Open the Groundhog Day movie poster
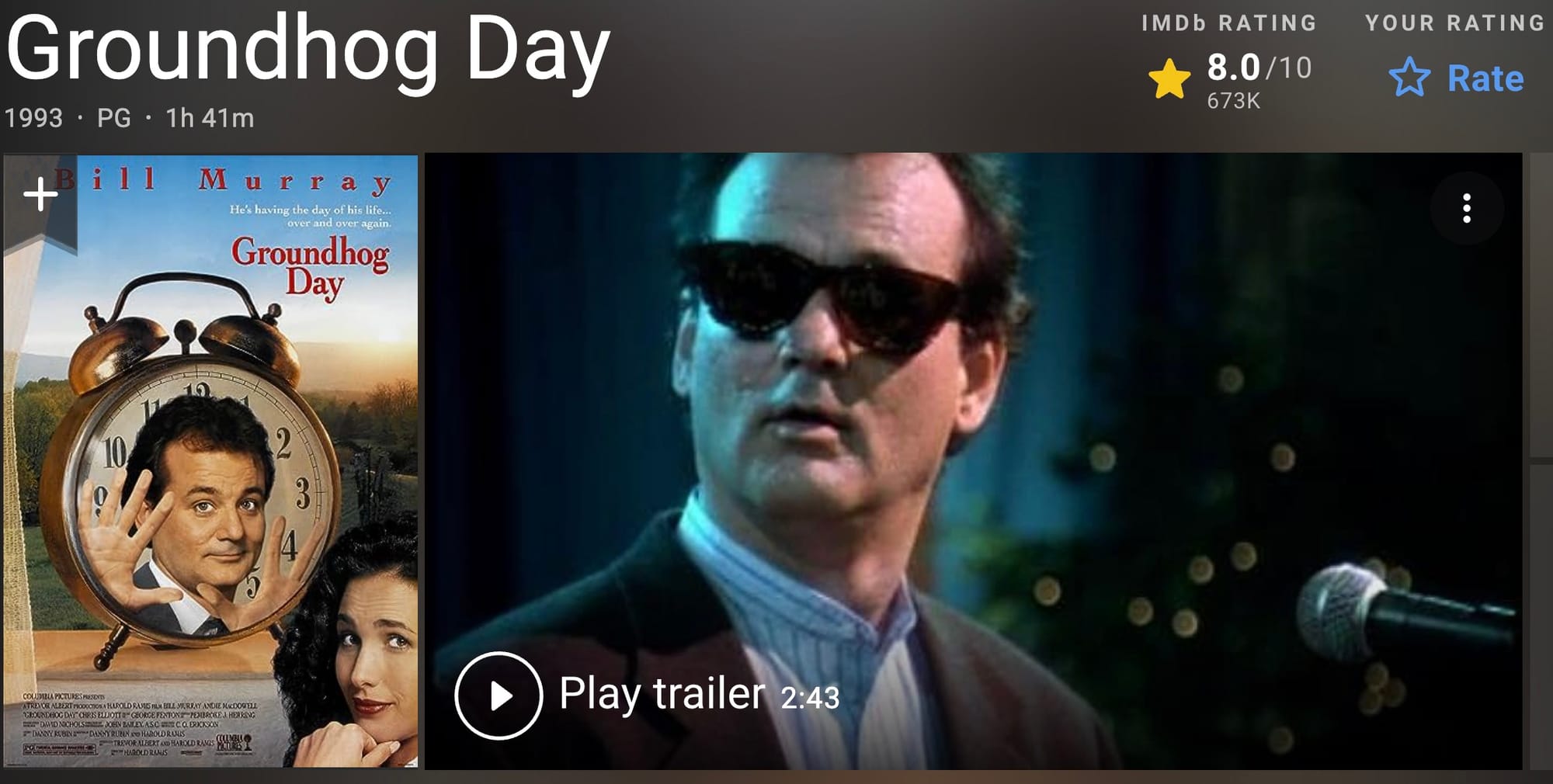The image size is (1553, 784). pyautogui.click(x=210, y=461)
